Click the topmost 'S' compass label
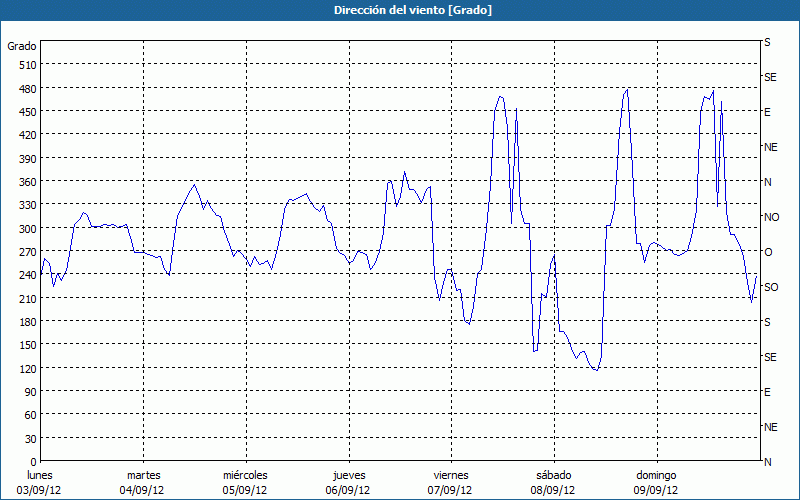Screen dimensions: 800x500 point(768,43)
